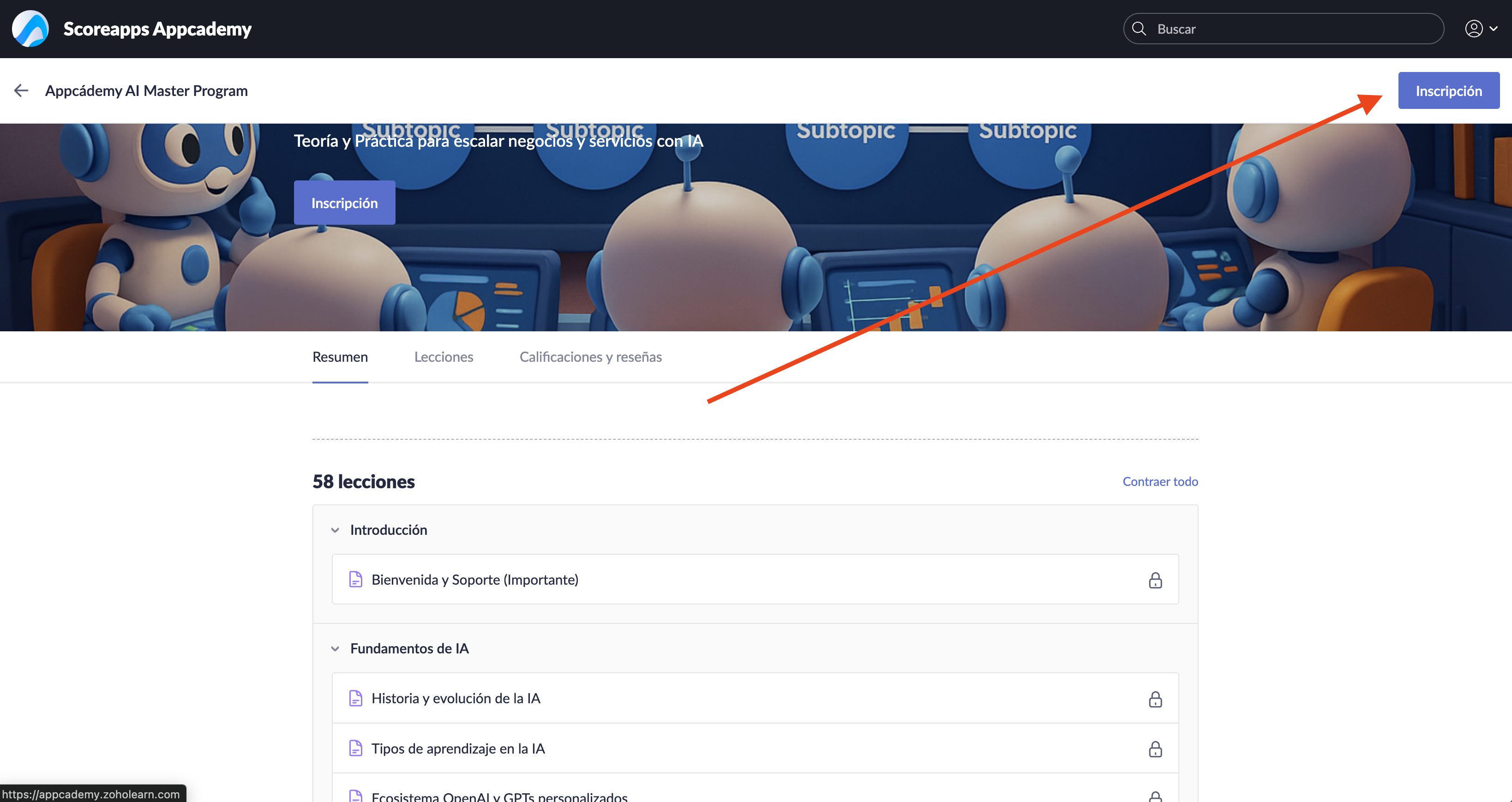
Task: Collapse the Fundamentos de IA section
Action: (335, 648)
